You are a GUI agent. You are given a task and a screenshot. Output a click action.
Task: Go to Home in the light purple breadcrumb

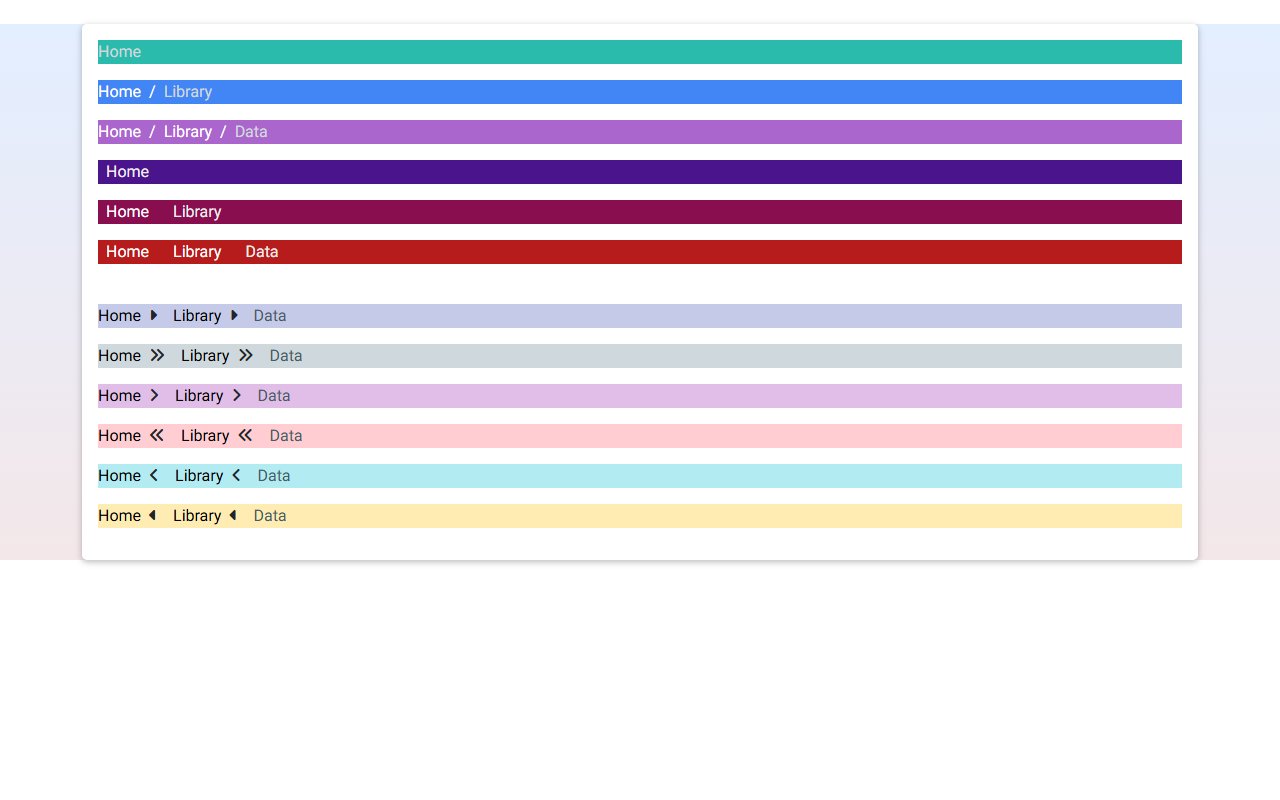[x=119, y=132]
